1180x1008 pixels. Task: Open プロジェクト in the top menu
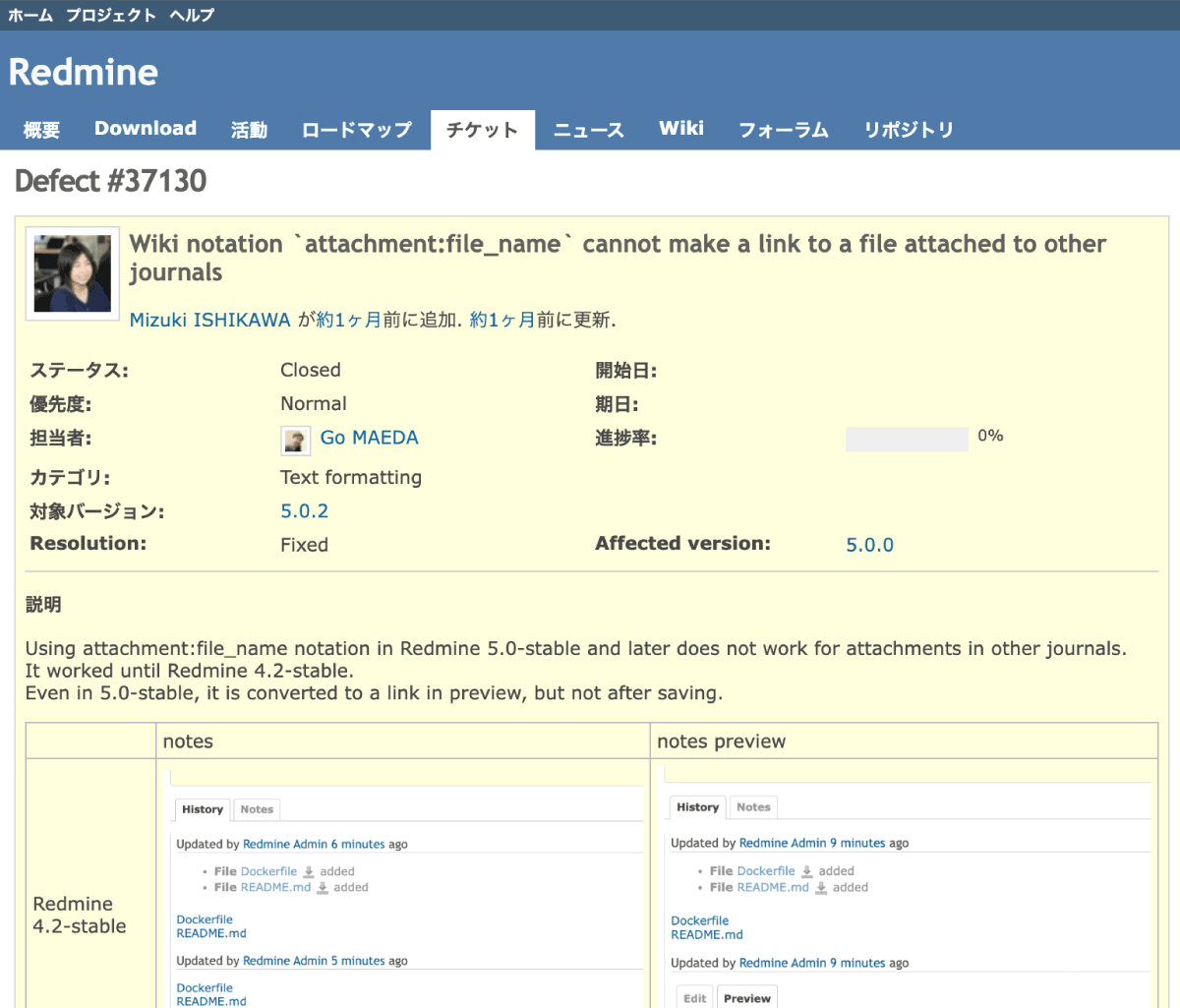click(x=111, y=15)
